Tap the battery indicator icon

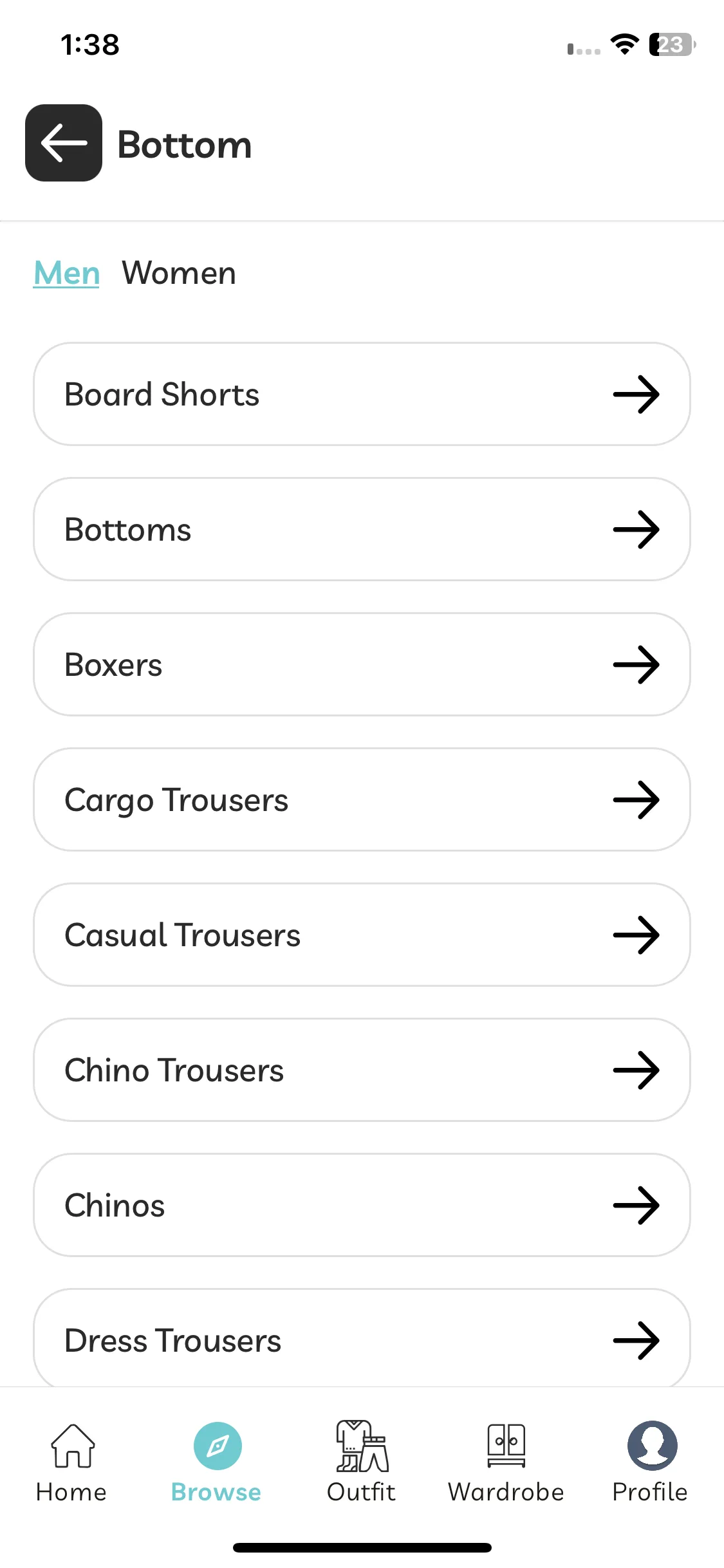673,44
